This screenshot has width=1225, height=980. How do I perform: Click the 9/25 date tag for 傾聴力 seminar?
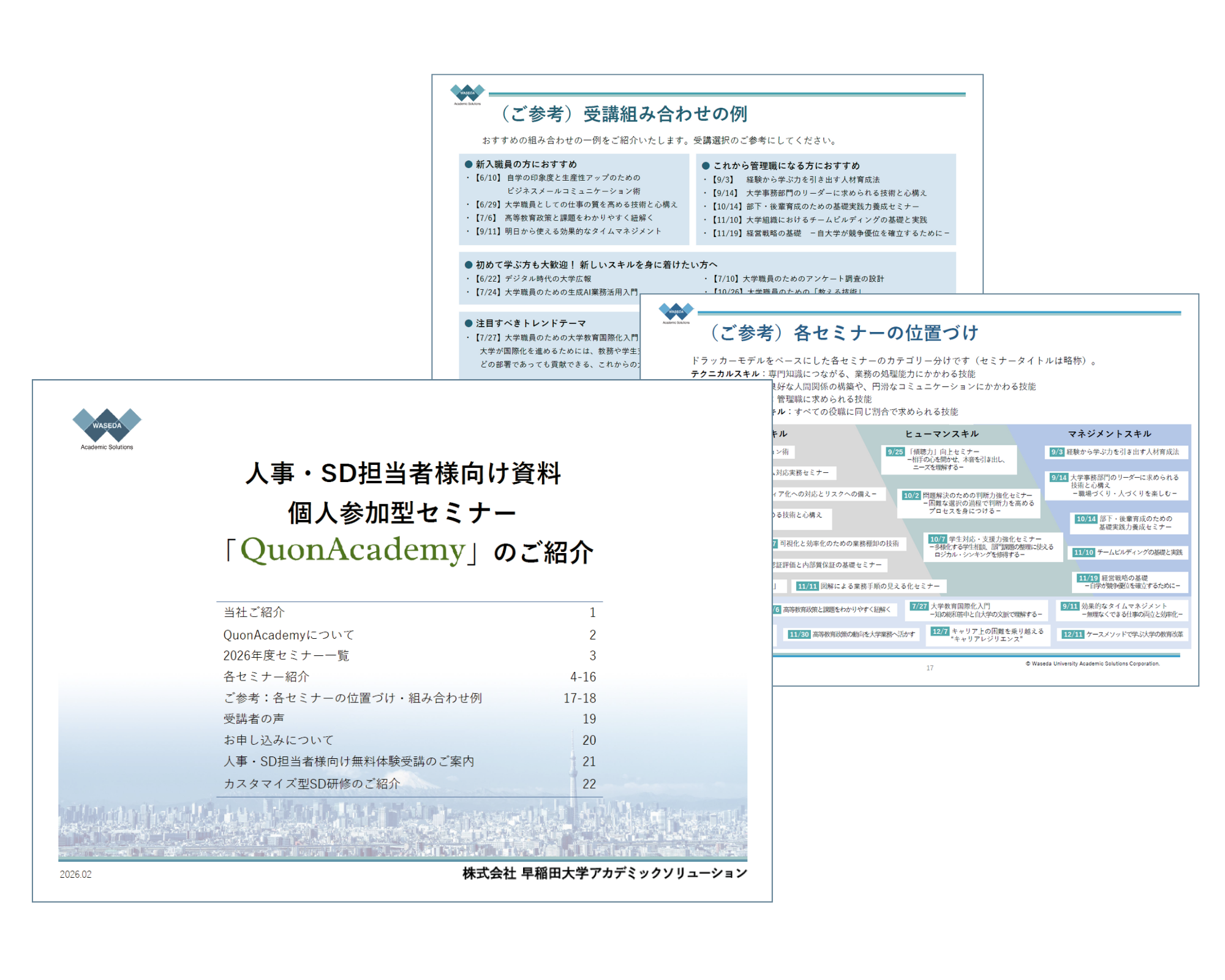pos(895,451)
